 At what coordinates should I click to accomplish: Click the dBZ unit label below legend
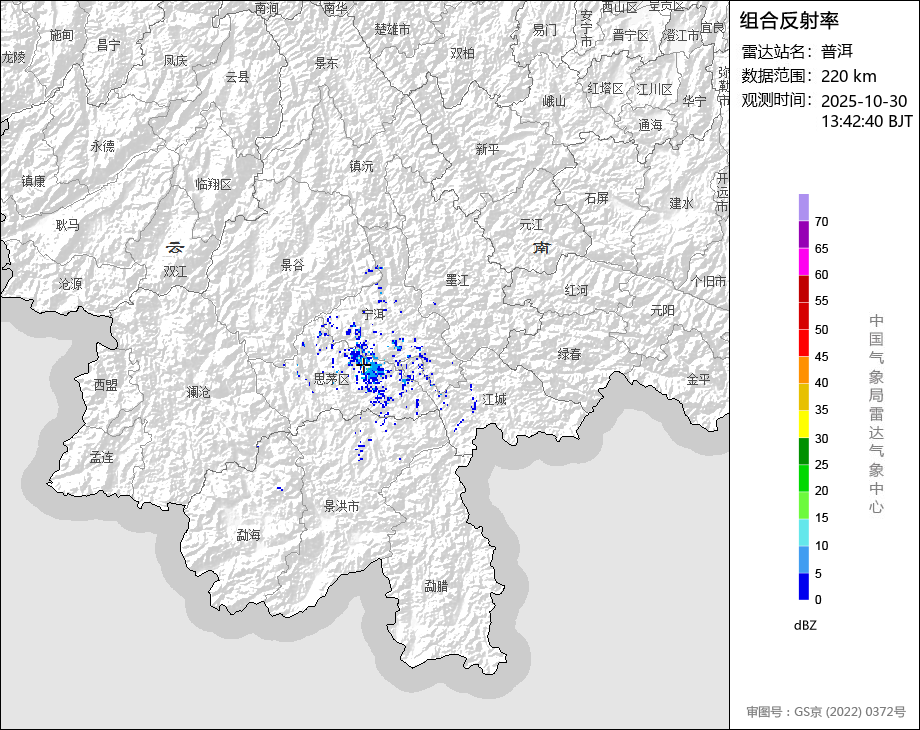pyautogui.click(x=806, y=625)
